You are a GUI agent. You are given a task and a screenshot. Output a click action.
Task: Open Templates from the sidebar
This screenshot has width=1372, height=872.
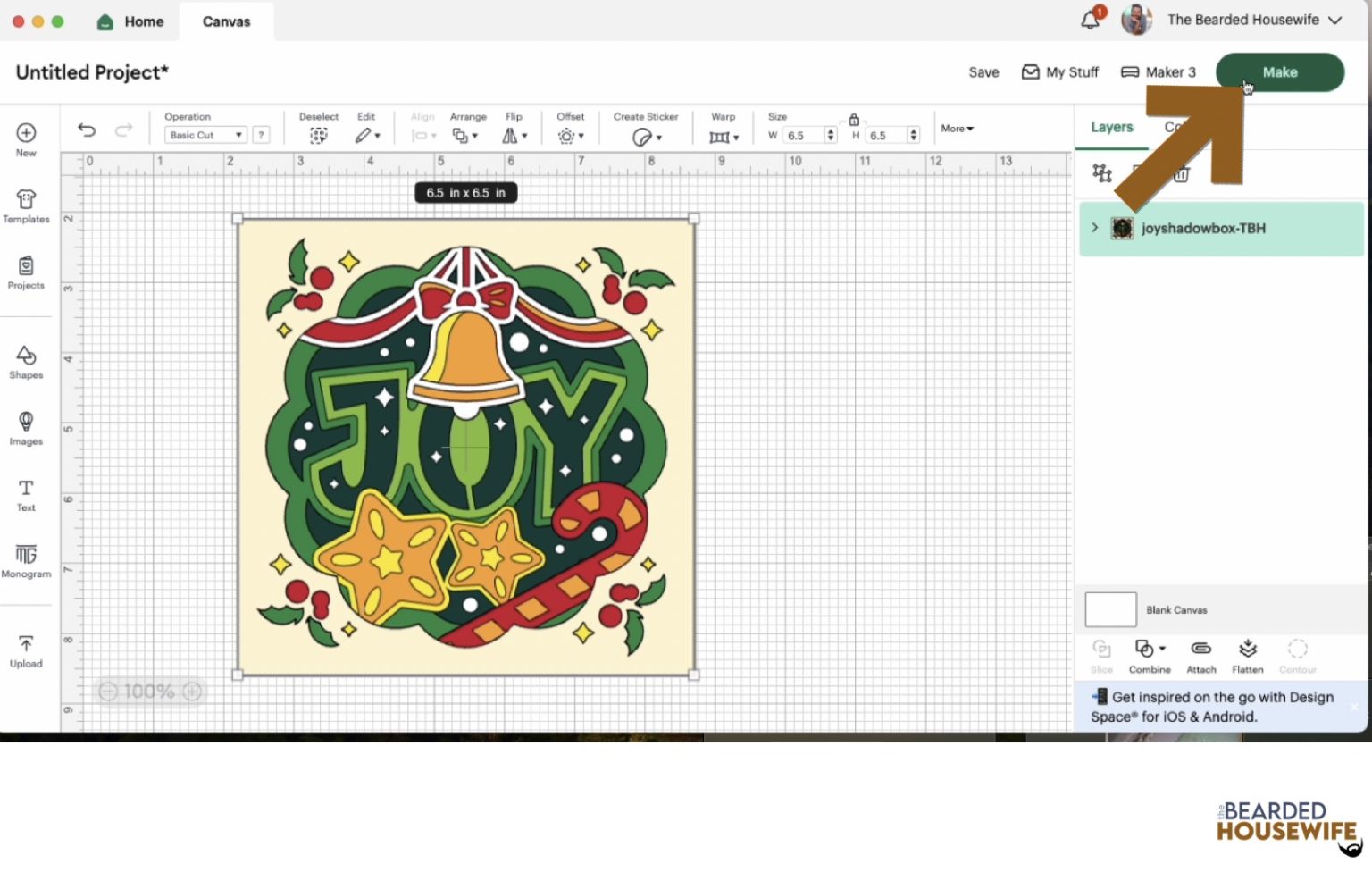coord(26,205)
